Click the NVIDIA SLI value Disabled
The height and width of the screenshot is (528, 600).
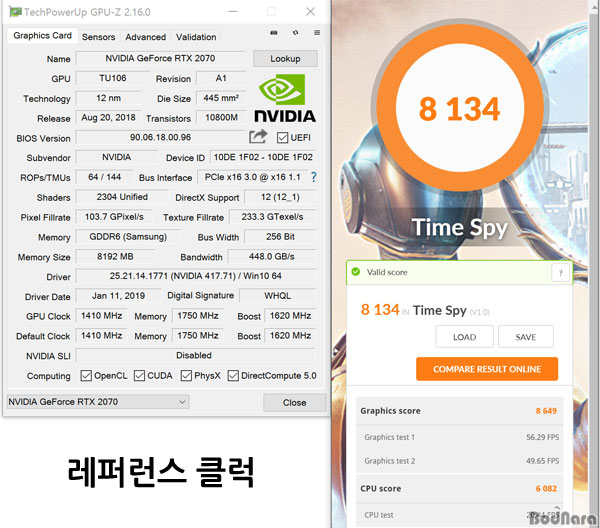[x=196, y=355]
